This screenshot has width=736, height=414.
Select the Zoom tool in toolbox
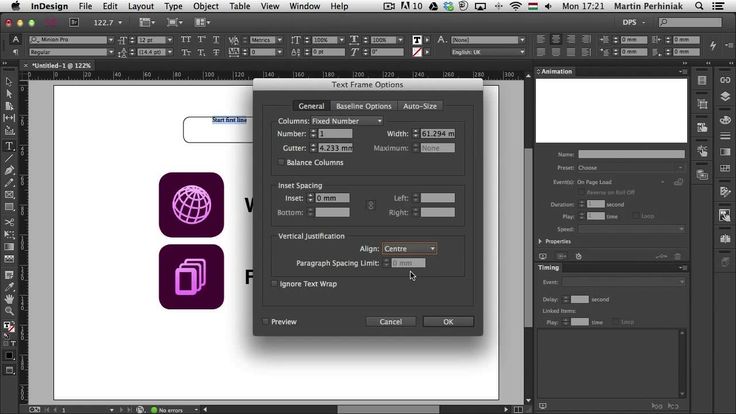coord(9,311)
